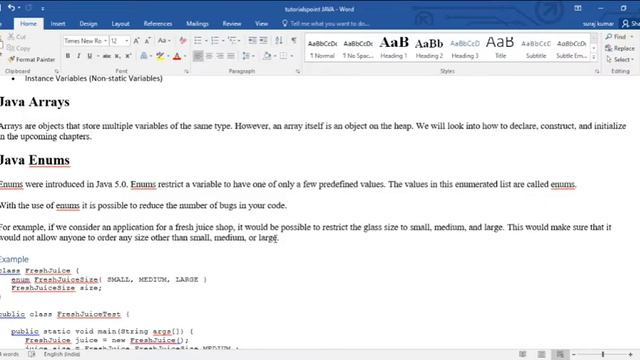Switch to Web Layout view
Image resolution: width=640 pixels, height=360 pixels.
click(560, 354)
